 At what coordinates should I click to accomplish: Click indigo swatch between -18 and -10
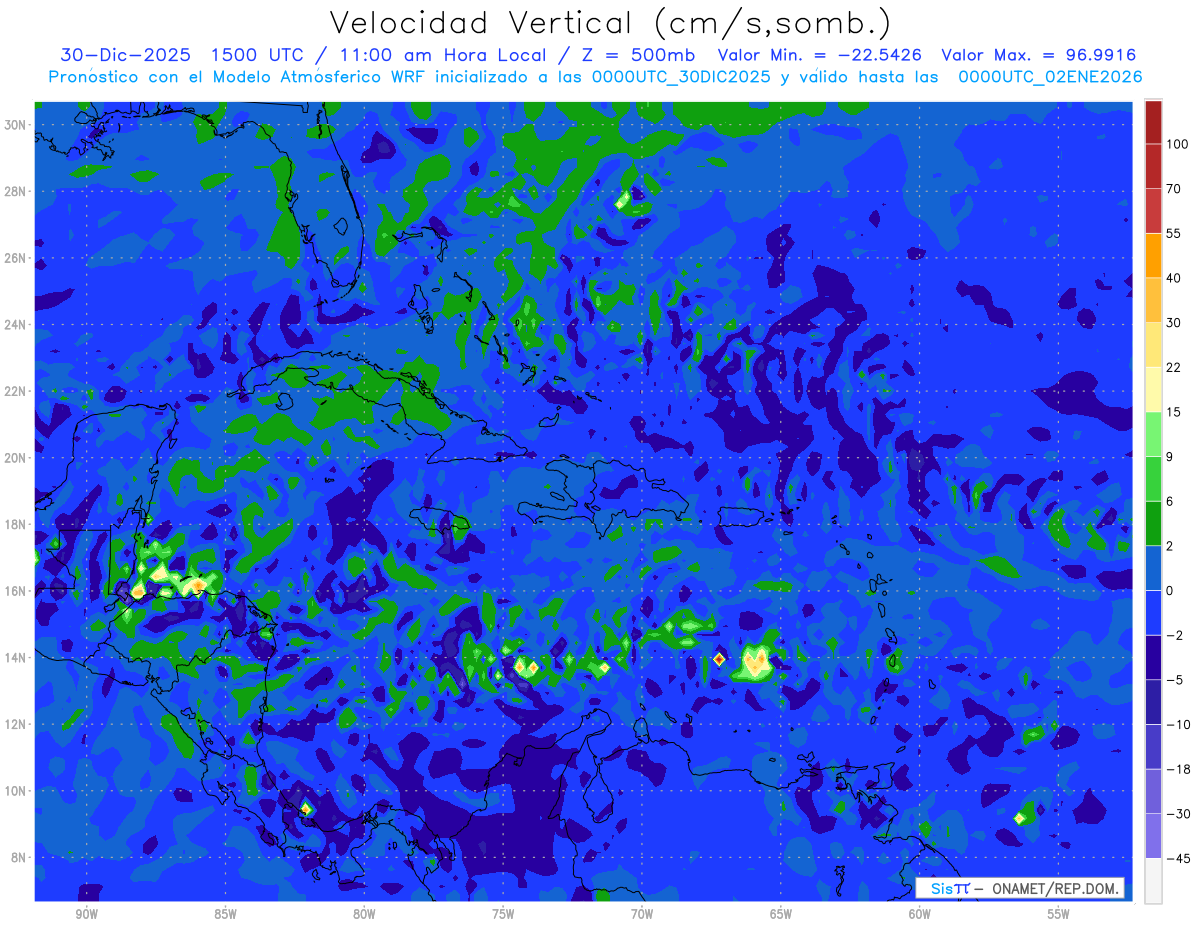(1153, 746)
